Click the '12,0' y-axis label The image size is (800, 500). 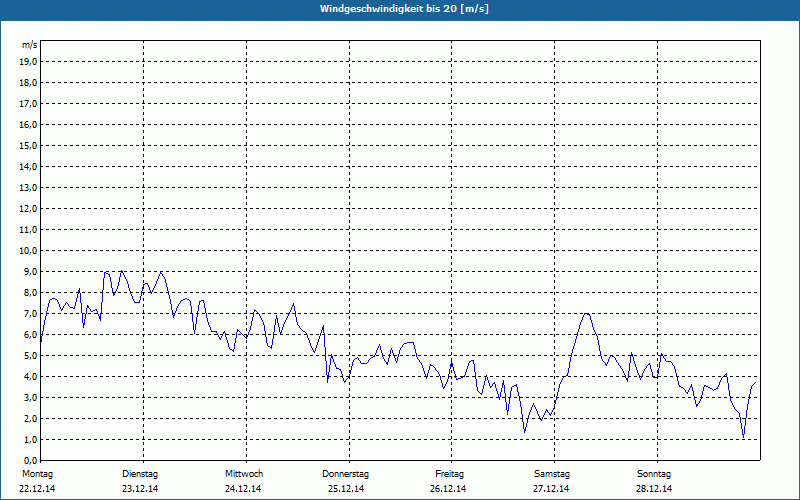click(28, 209)
